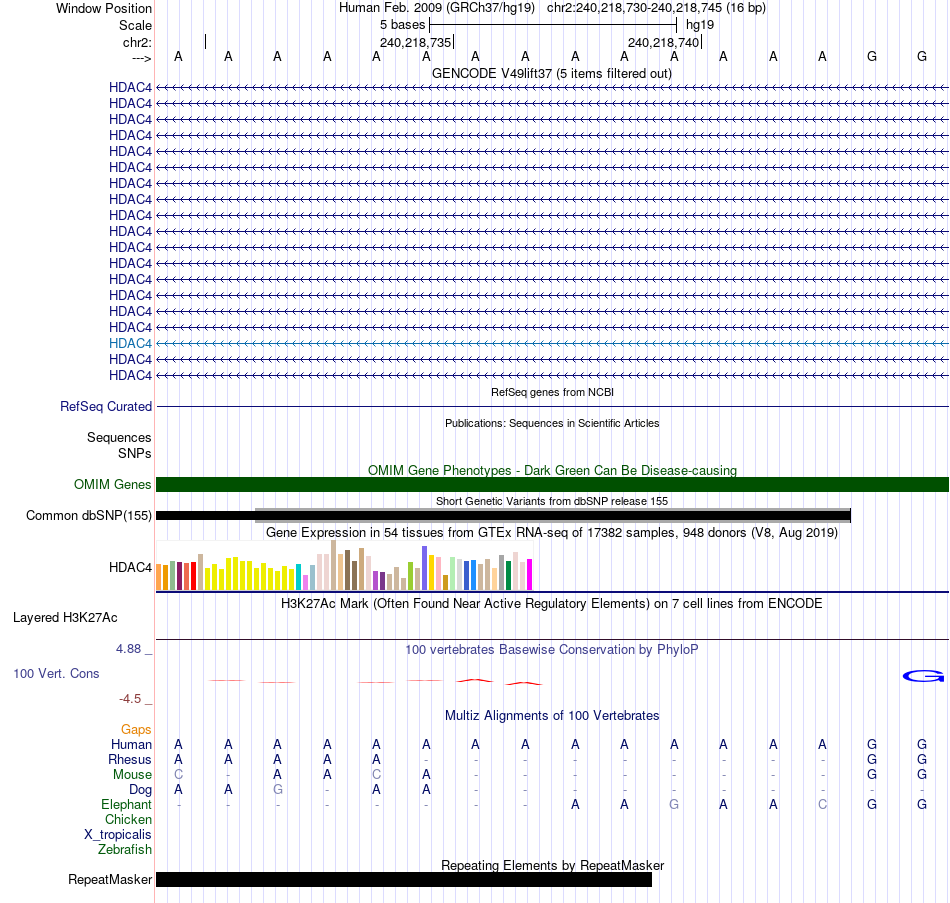Click the Gaps label in Multiz alignments
Image resolution: width=950 pixels, height=903 pixels.
(x=136, y=729)
